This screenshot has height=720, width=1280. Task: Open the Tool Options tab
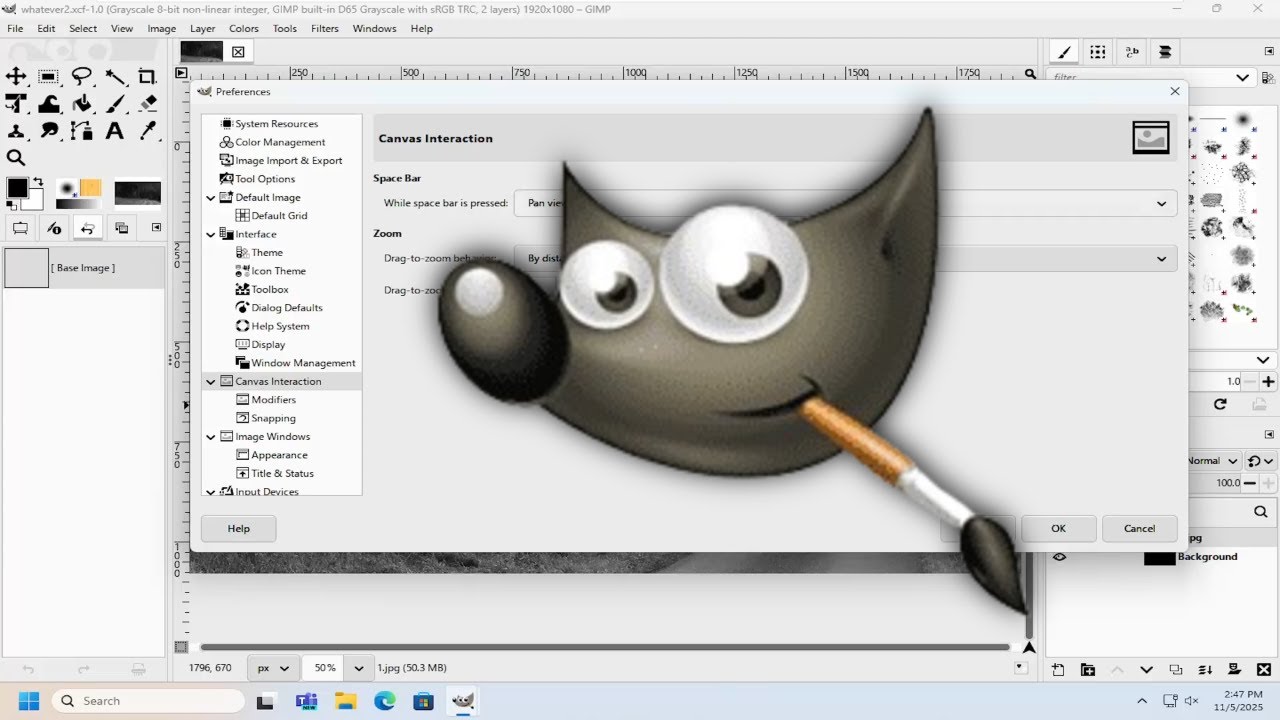[x=19, y=228]
